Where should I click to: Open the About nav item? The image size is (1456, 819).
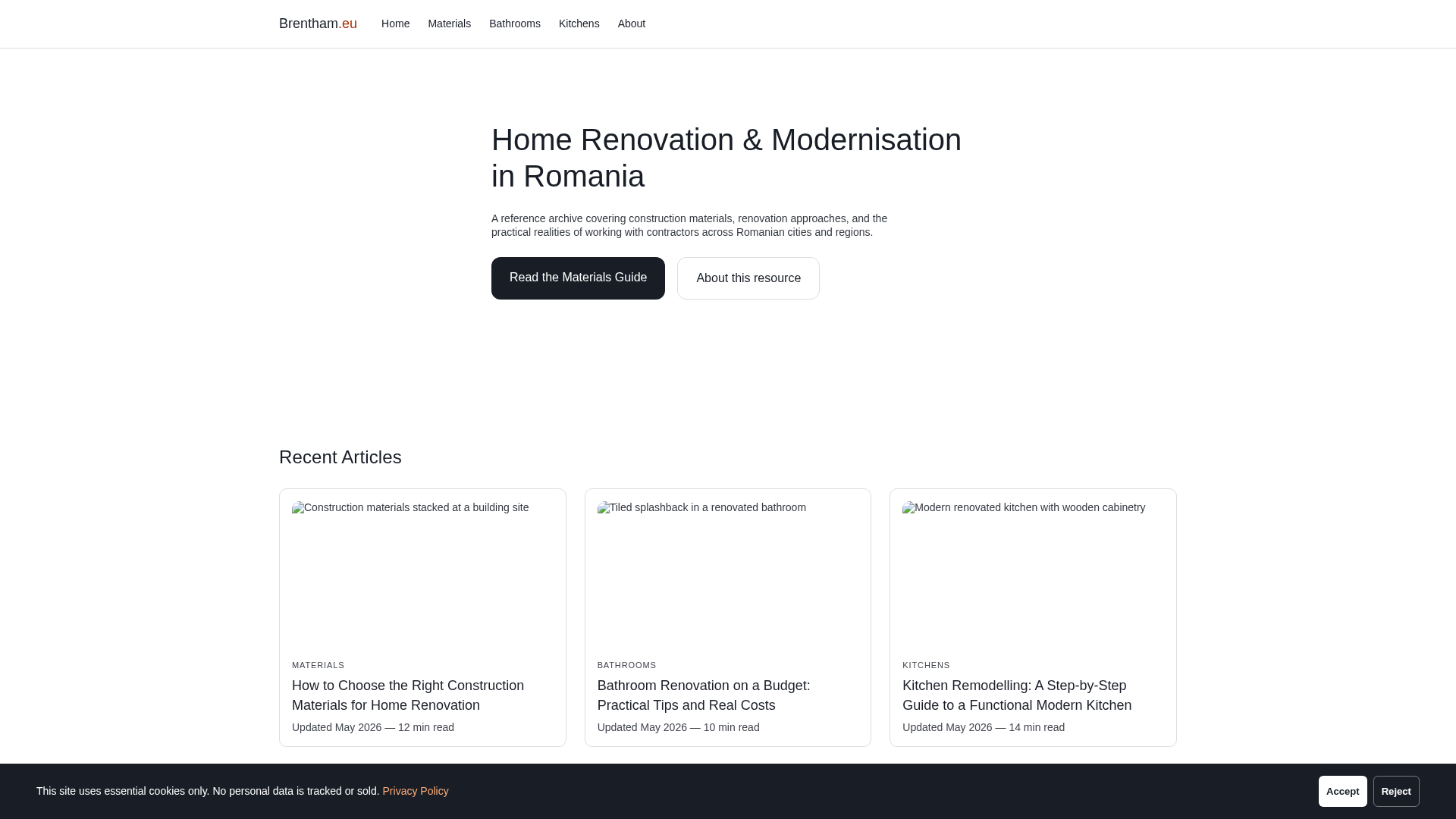point(631,24)
